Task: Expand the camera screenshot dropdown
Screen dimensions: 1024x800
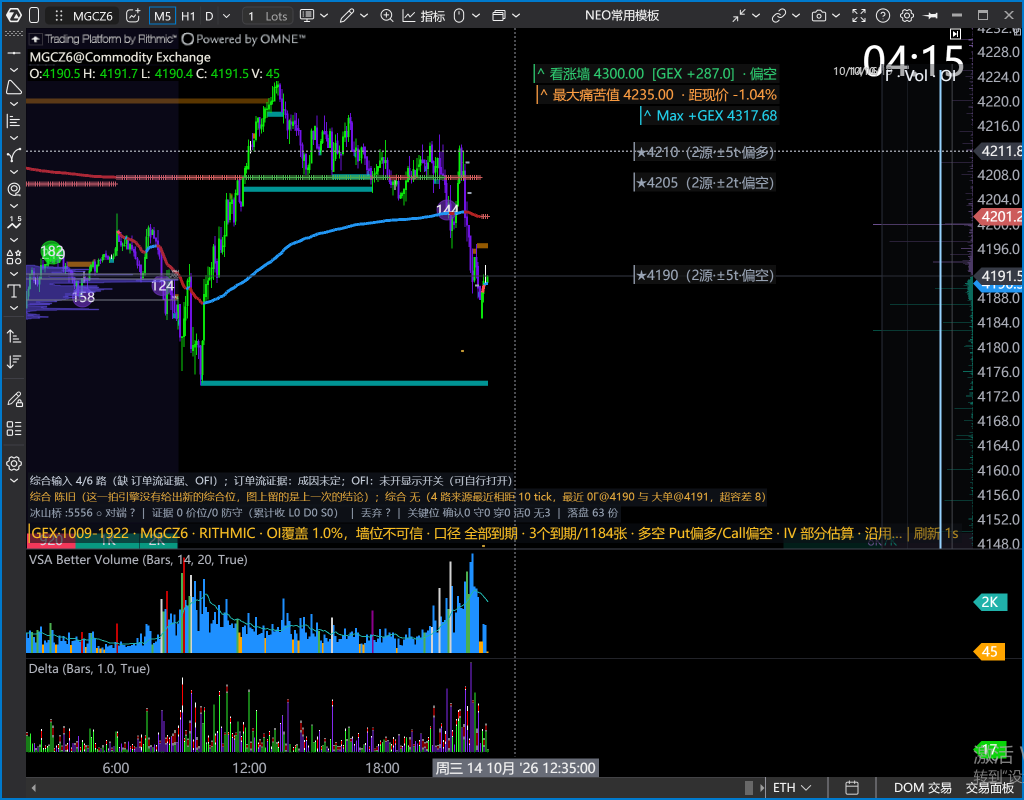Action: point(836,16)
